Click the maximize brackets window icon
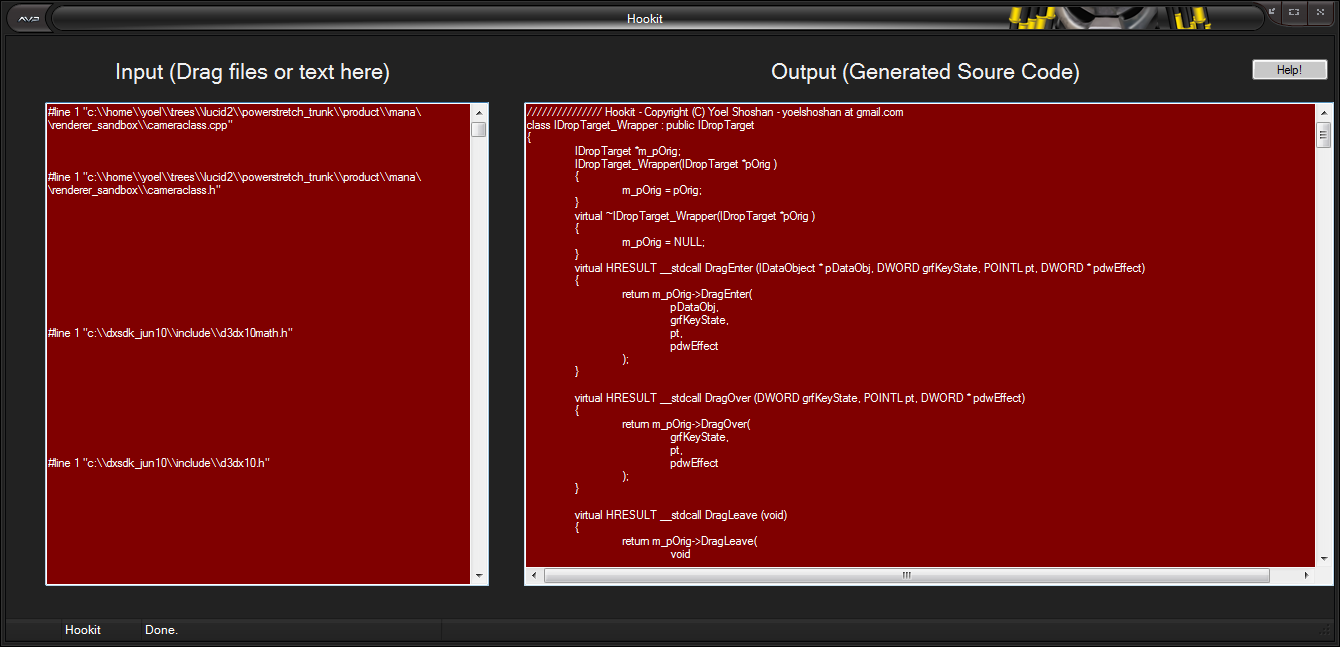The image size is (1340, 647). click(x=1294, y=11)
